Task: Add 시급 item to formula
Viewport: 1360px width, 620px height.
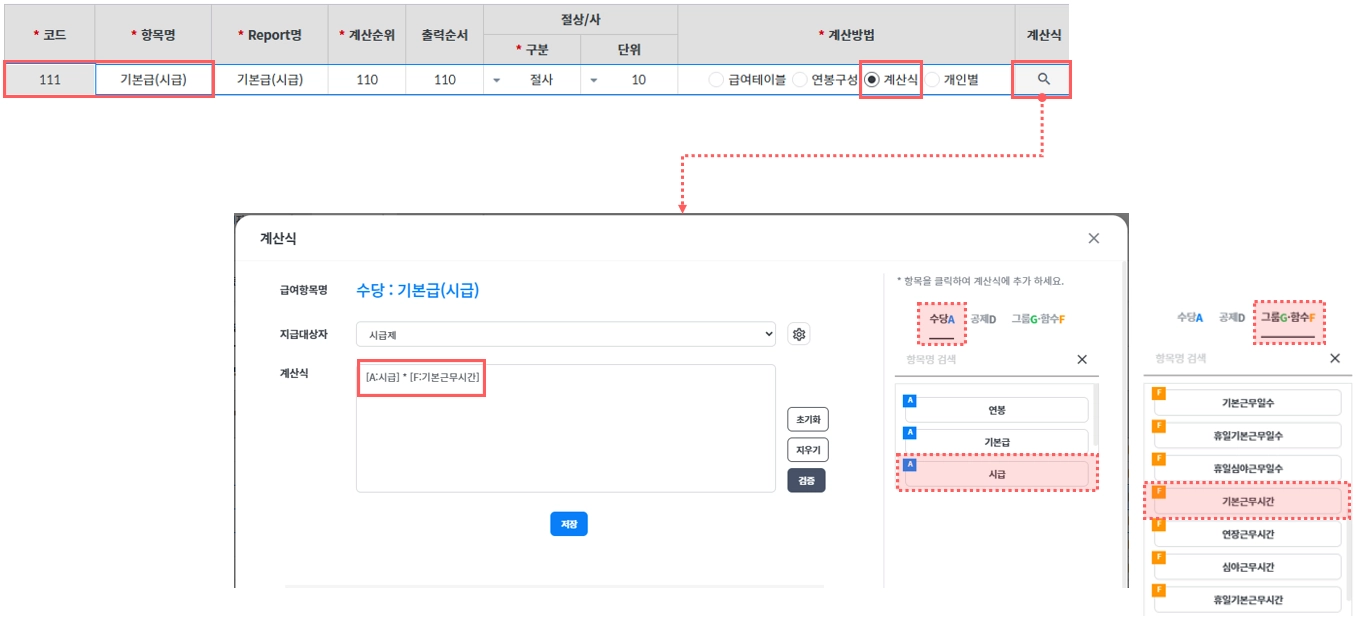Action: (x=996, y=474)
